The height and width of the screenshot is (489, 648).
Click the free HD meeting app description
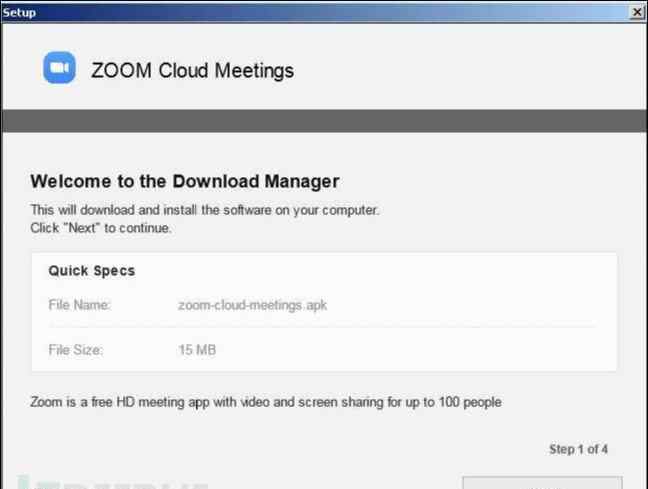click(x=266, y=402)
